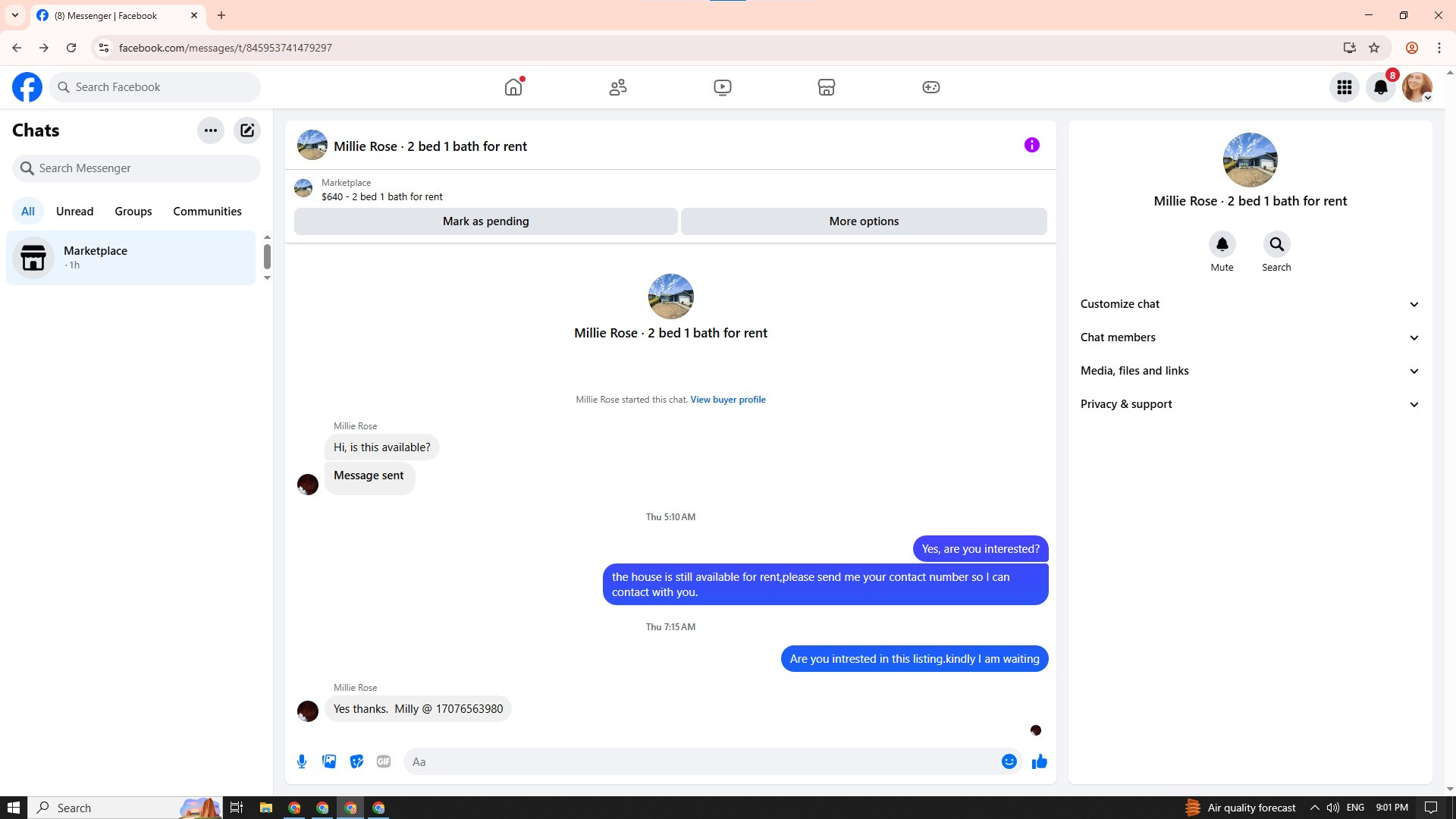Open Facebook Marketplace from top navigation
Viewport: 1456px width, 819px height.
tap(827, 87)
